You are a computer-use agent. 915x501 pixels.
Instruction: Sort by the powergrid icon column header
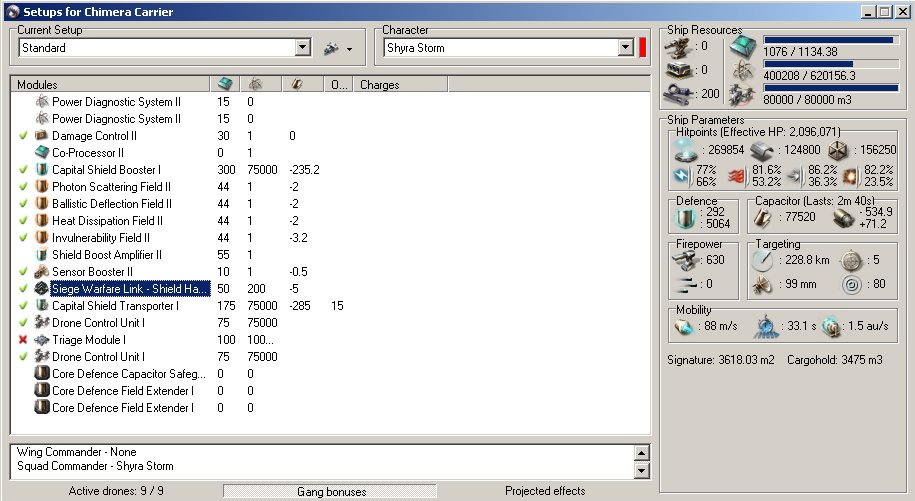coord(261,85)
